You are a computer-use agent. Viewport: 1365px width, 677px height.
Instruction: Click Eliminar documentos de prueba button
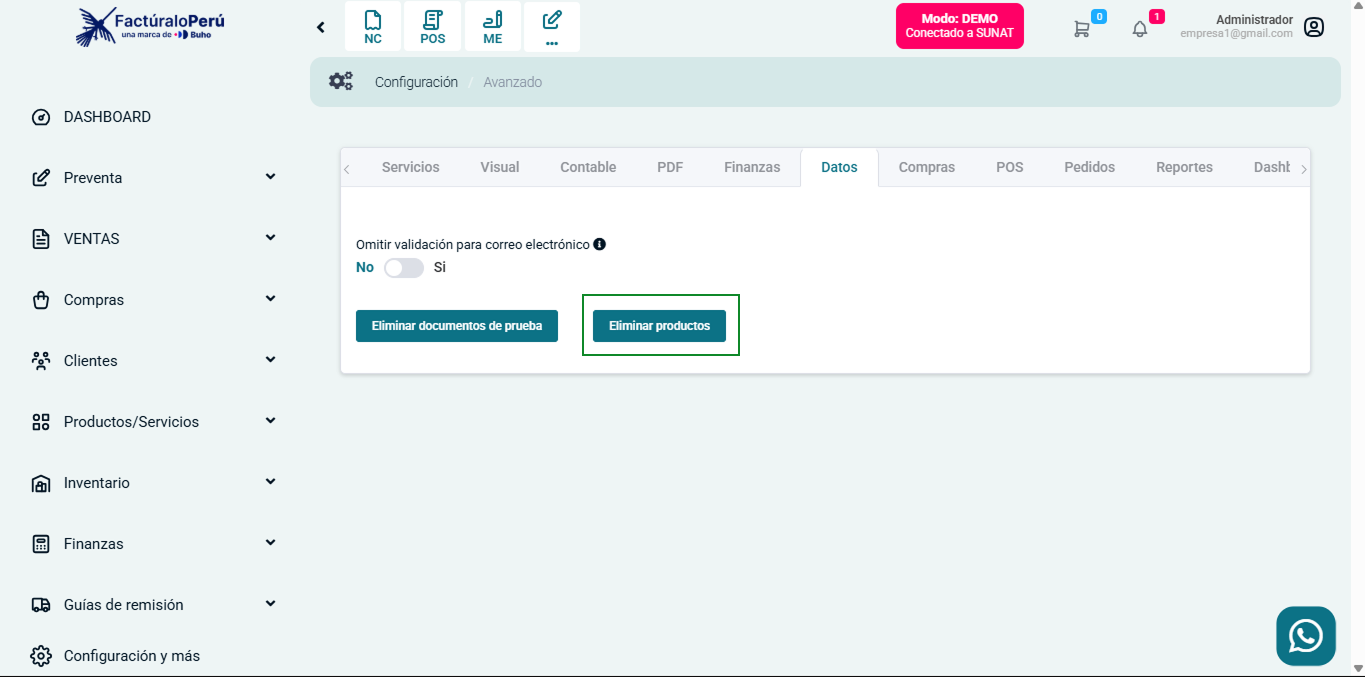point(457,326)
